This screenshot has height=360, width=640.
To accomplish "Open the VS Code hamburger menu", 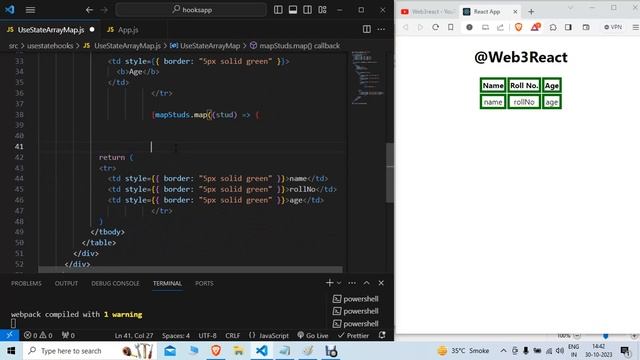I will 30,10.
